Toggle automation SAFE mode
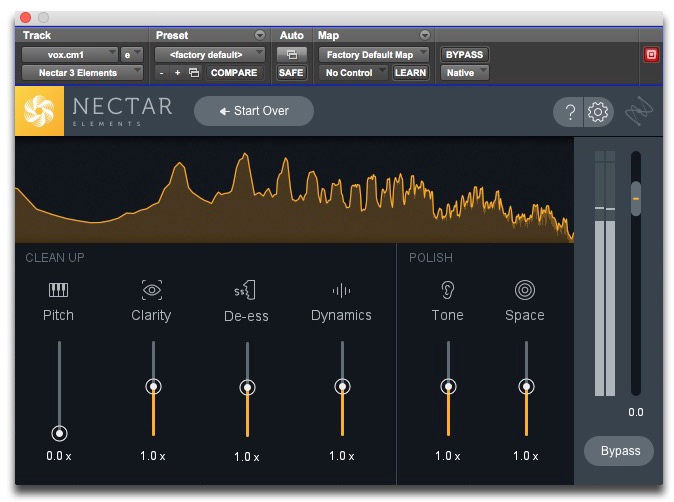Viewport: 674px width, 502px height. click(x=291, y=73)
